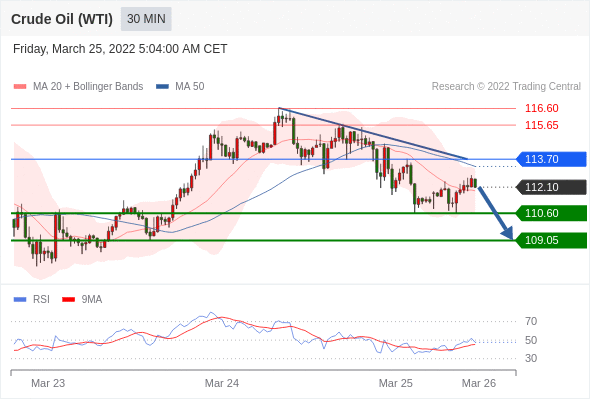Click the RSI 70 level label
590x400 pixels.
tap(531, 321)
